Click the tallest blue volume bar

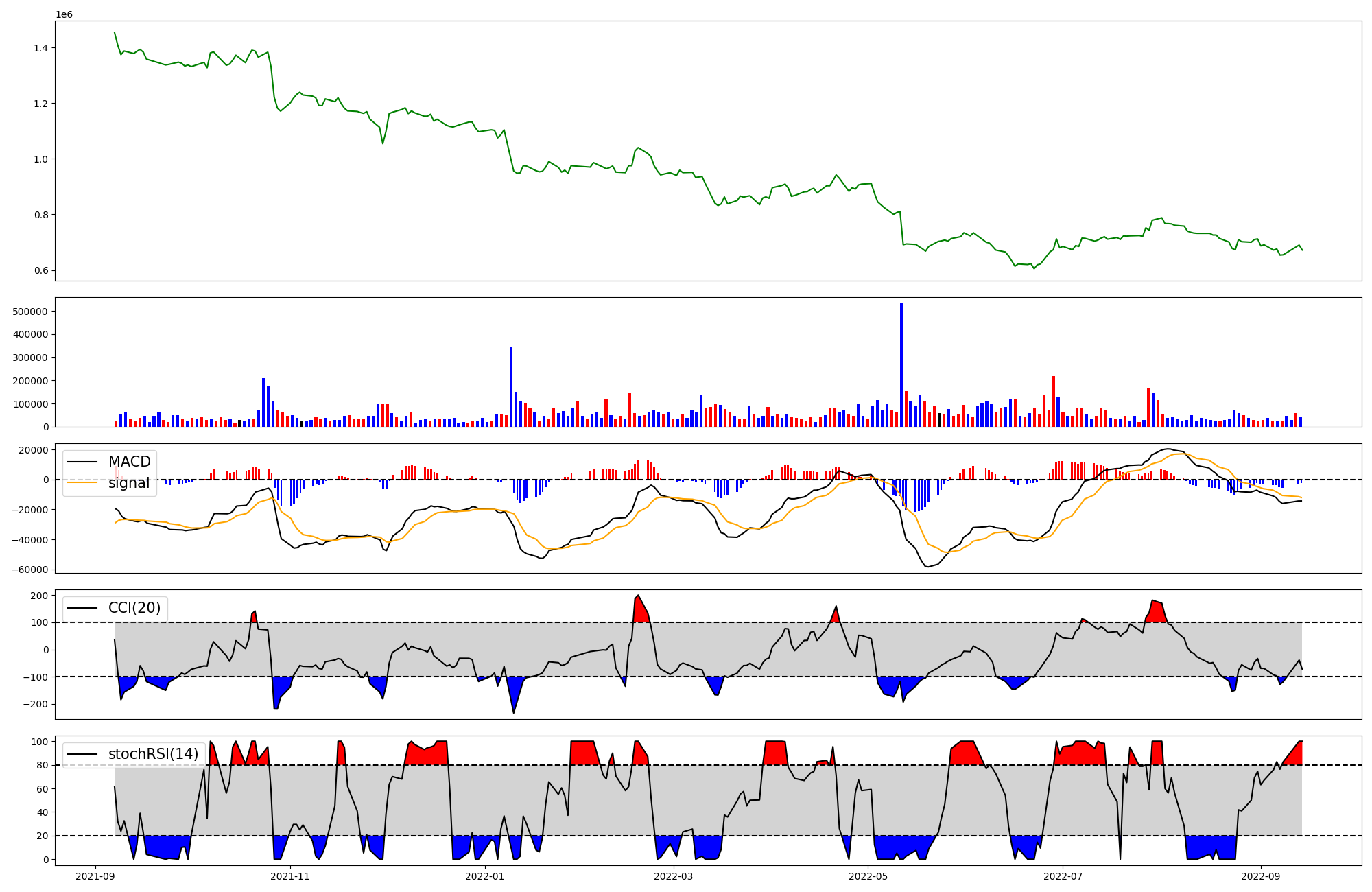901,364
